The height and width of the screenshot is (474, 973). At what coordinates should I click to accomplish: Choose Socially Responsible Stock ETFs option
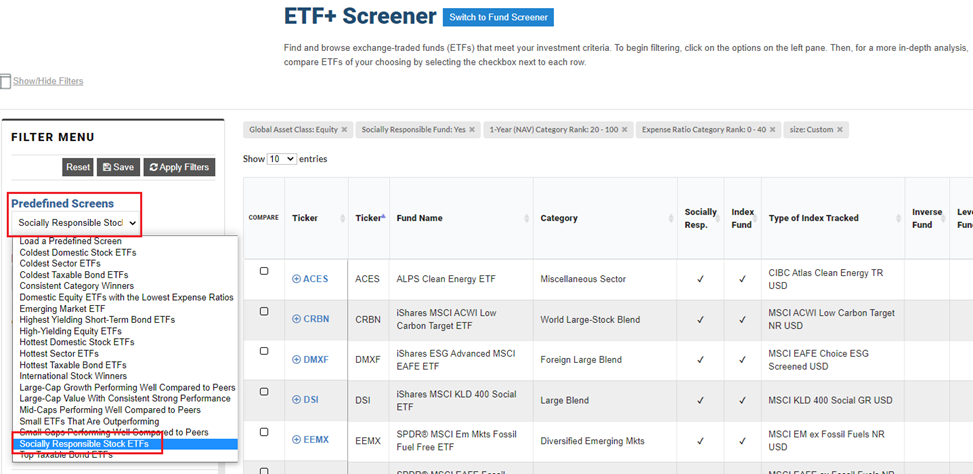point(125,444)
